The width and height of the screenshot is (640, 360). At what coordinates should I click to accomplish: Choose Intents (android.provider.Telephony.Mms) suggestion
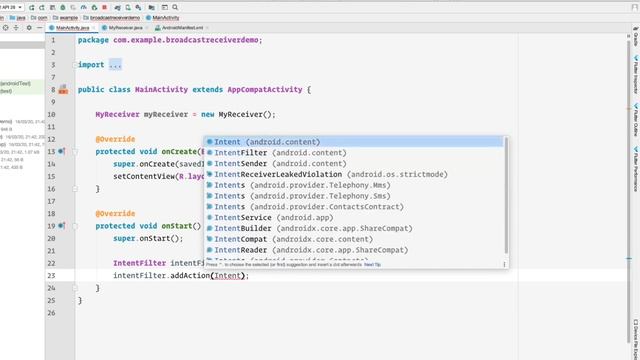point(354,185)
